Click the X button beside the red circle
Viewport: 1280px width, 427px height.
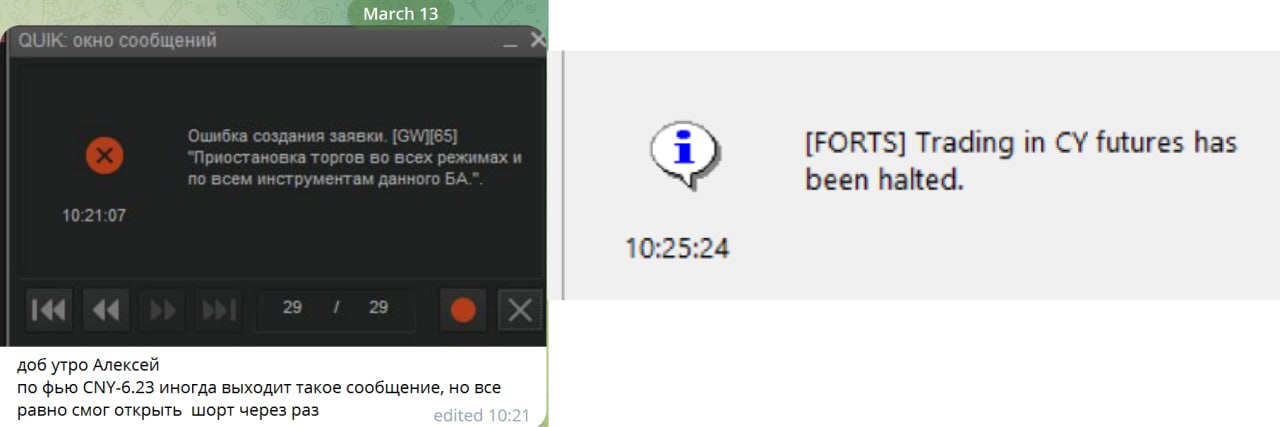520,309
